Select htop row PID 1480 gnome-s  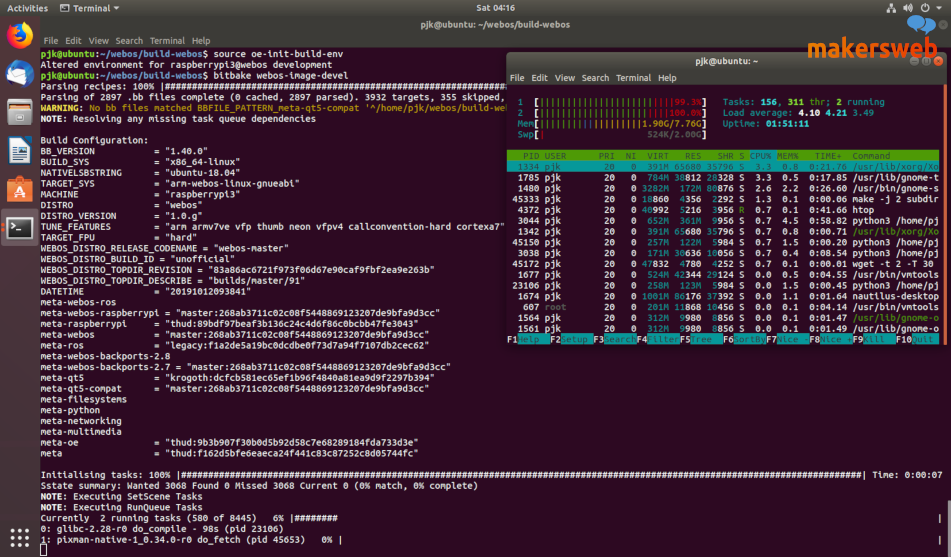(723, 188)
